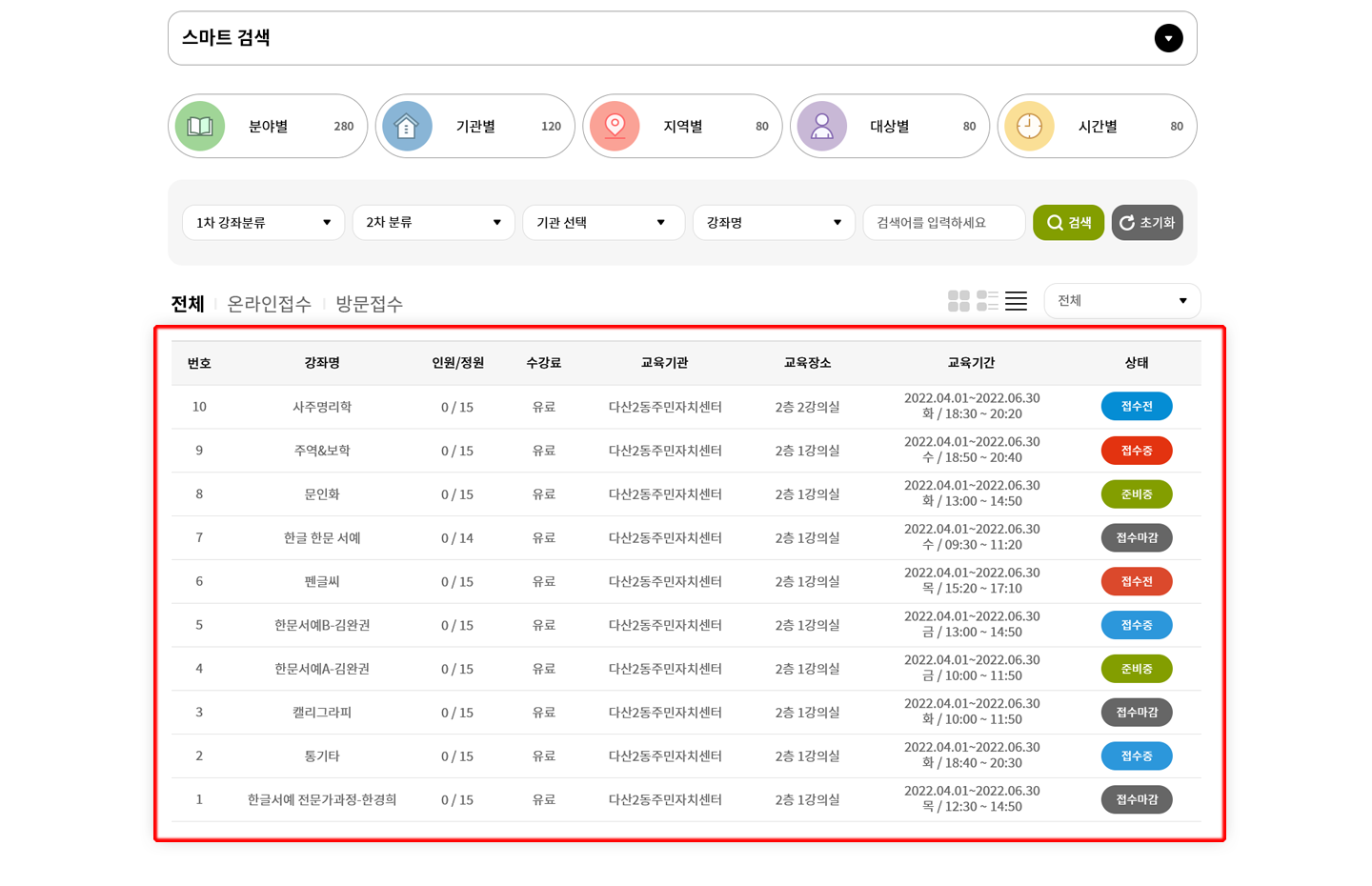1372x886 pixels.
Task: Click the 수강료 column header
Action: (543, 363)
